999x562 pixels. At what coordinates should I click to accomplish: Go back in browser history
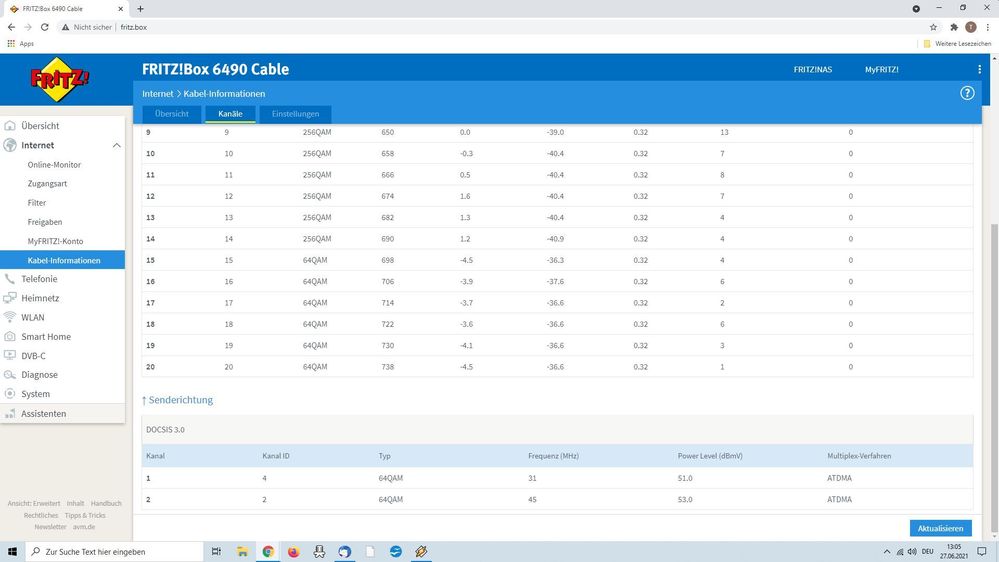tap(11, 27)
